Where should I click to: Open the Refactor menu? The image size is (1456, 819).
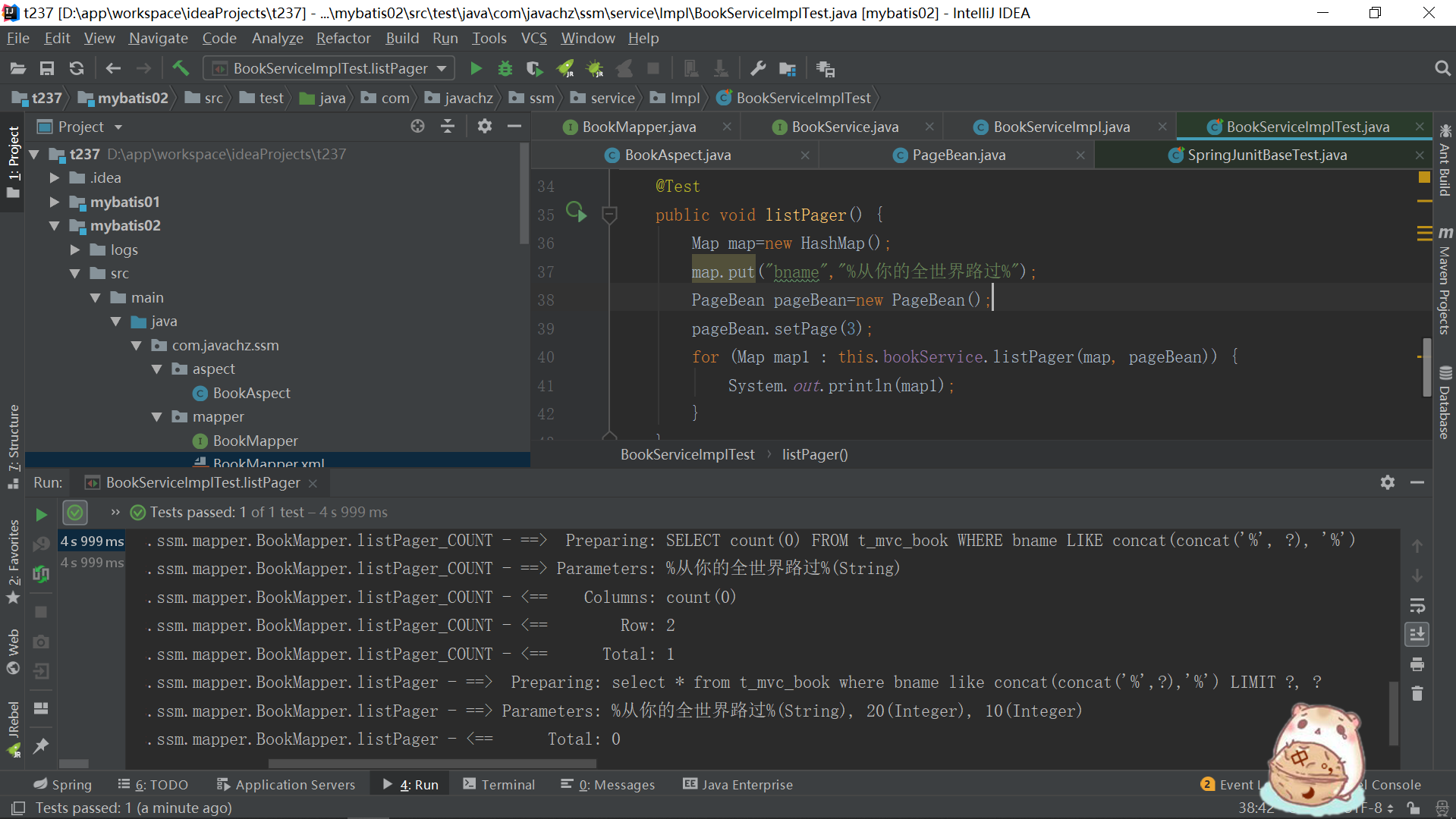click(343, 38)
